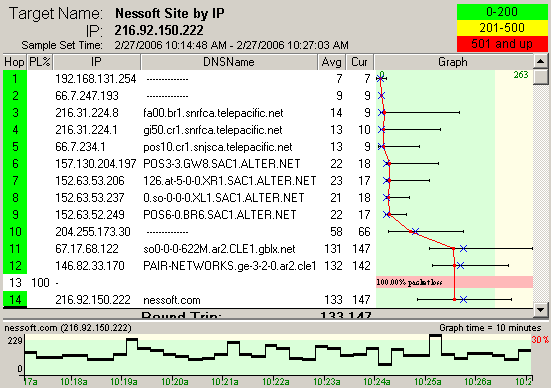Click the green 0-200 legend swatch
The width and height of the screenshot is (551, 388).
point(502,12)
